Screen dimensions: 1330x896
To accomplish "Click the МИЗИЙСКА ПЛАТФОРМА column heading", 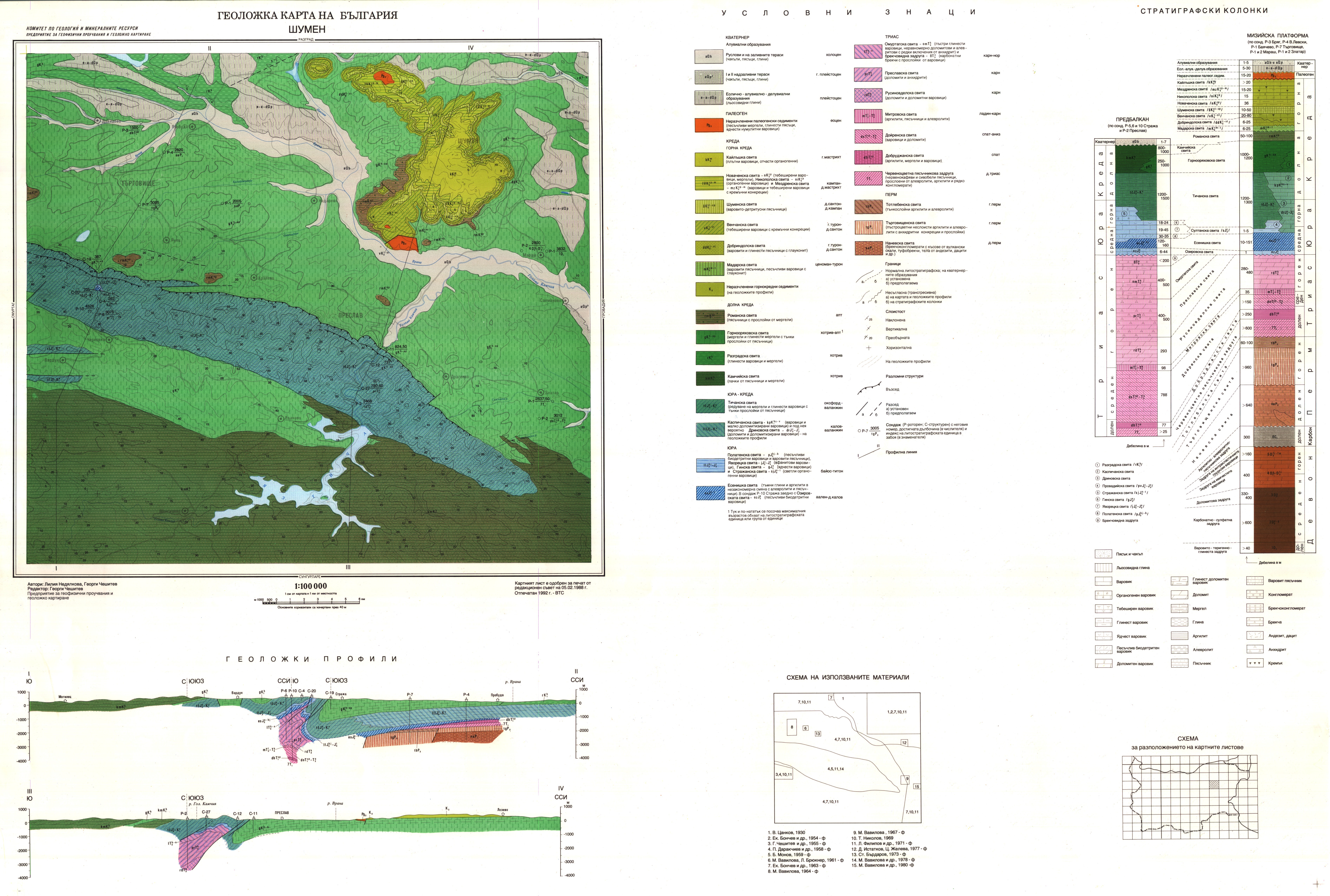I will (1278, 35).
